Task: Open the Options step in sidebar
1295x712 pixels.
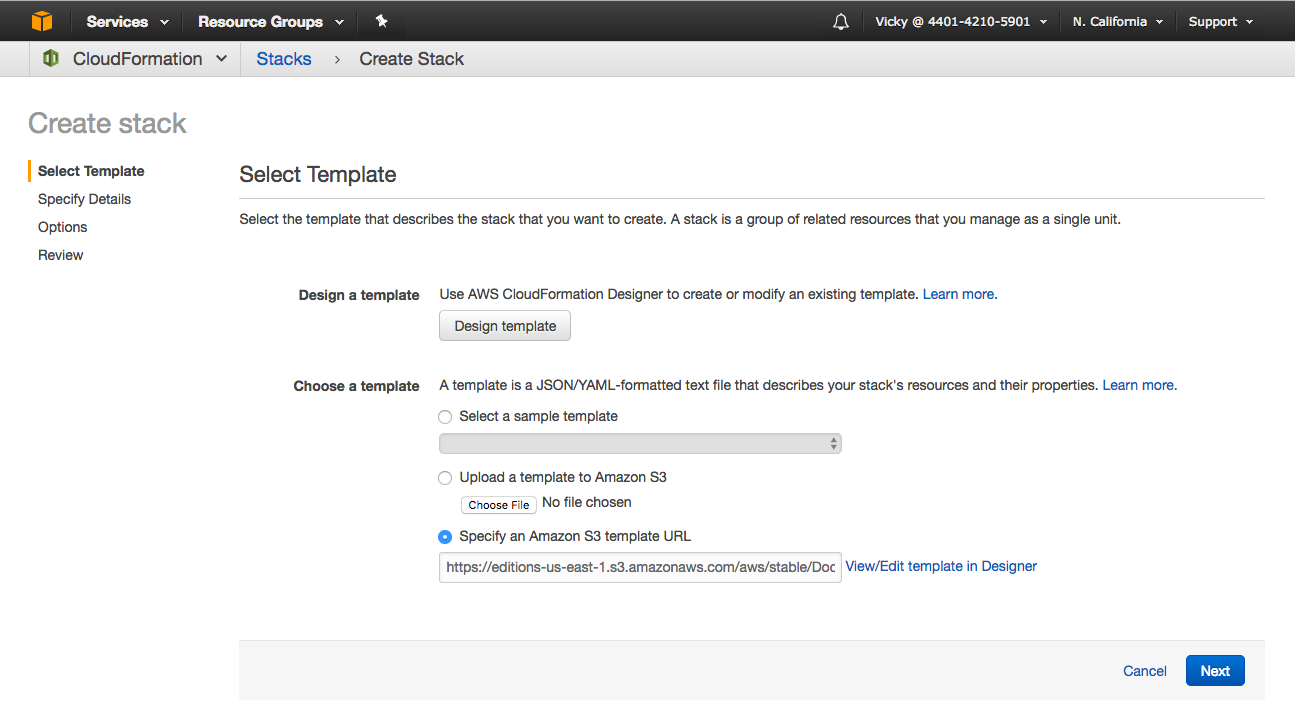Action: [63, 227]
